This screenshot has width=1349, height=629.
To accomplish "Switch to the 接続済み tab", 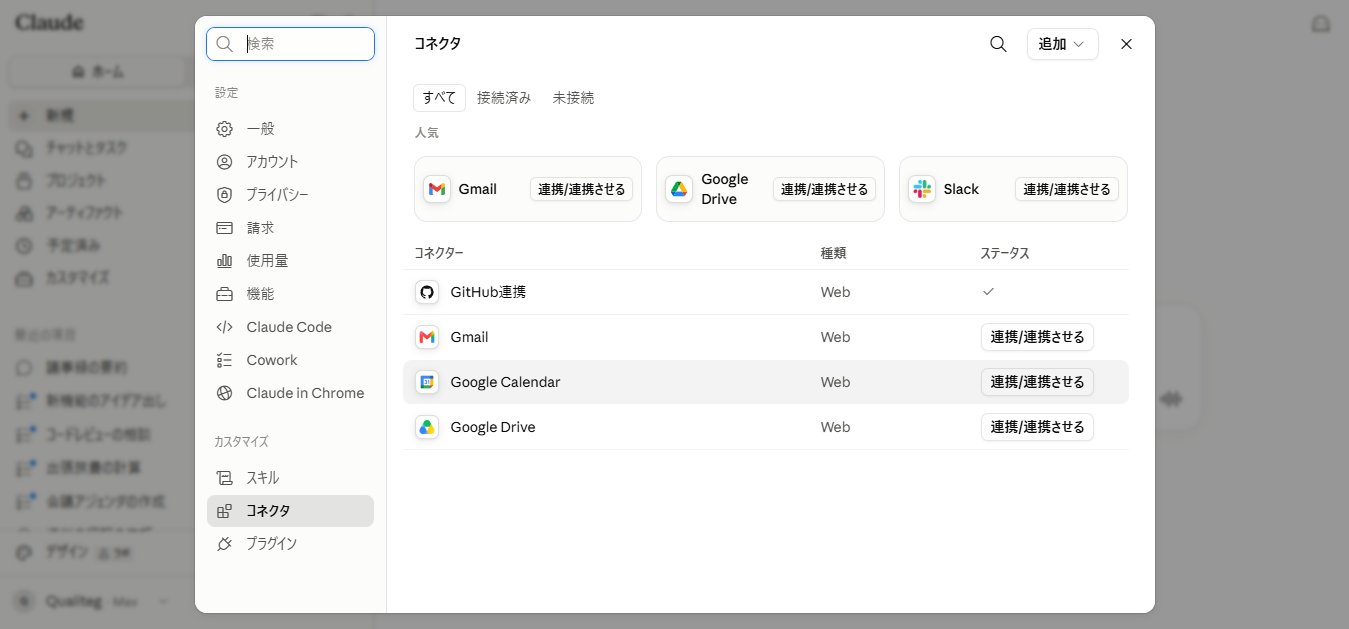I will [x=504, y=98].
